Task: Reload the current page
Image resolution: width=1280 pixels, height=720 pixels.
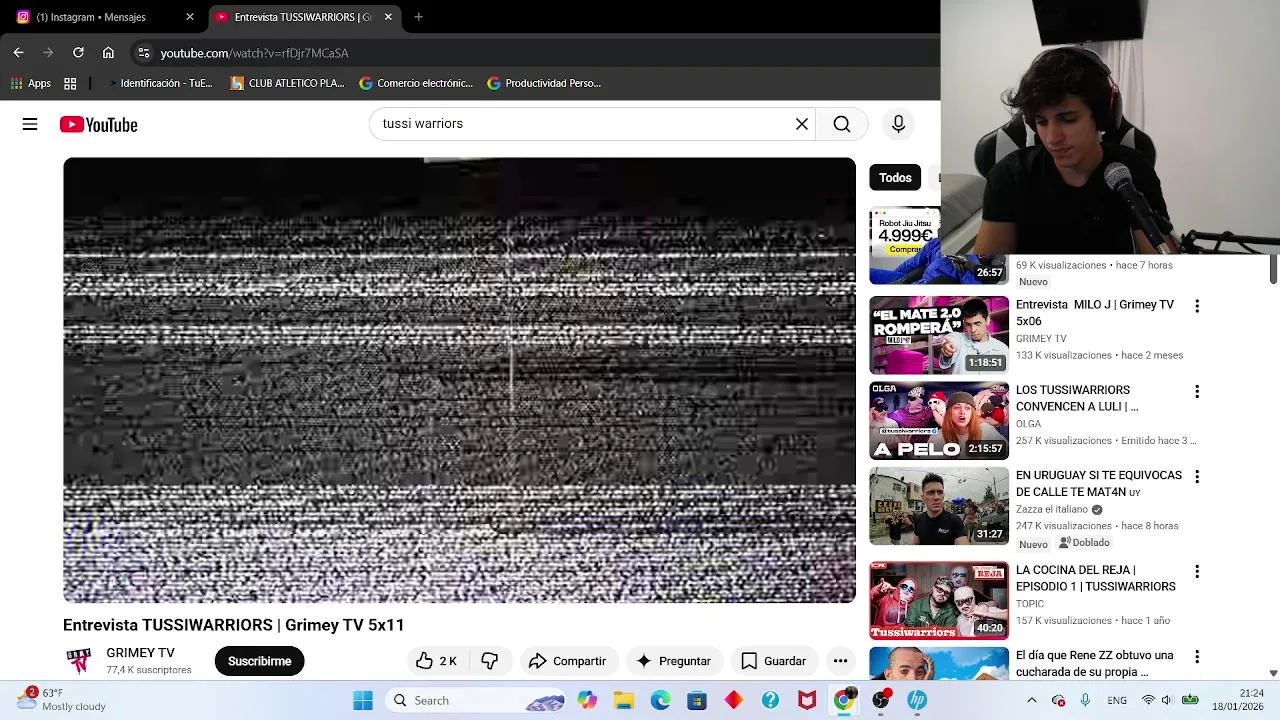Action: 78,53
